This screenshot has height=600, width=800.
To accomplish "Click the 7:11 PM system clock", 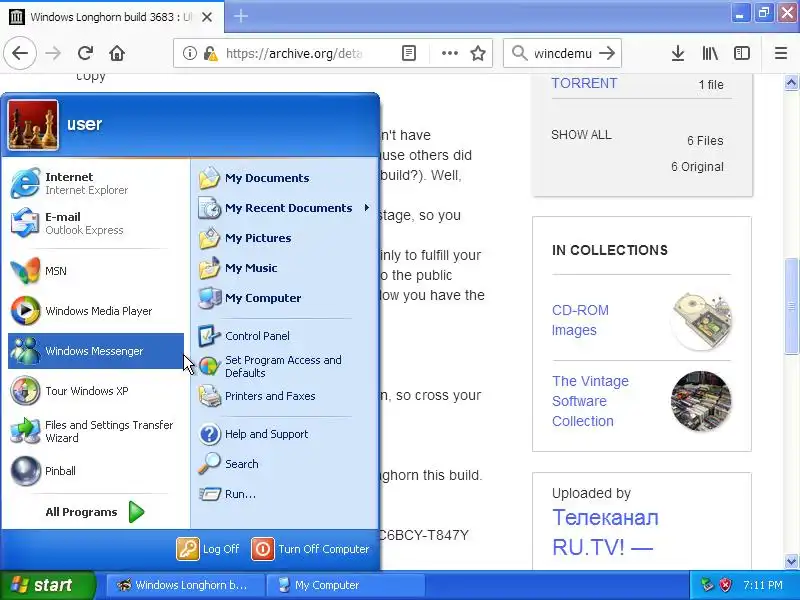I will tap(762, 585).
